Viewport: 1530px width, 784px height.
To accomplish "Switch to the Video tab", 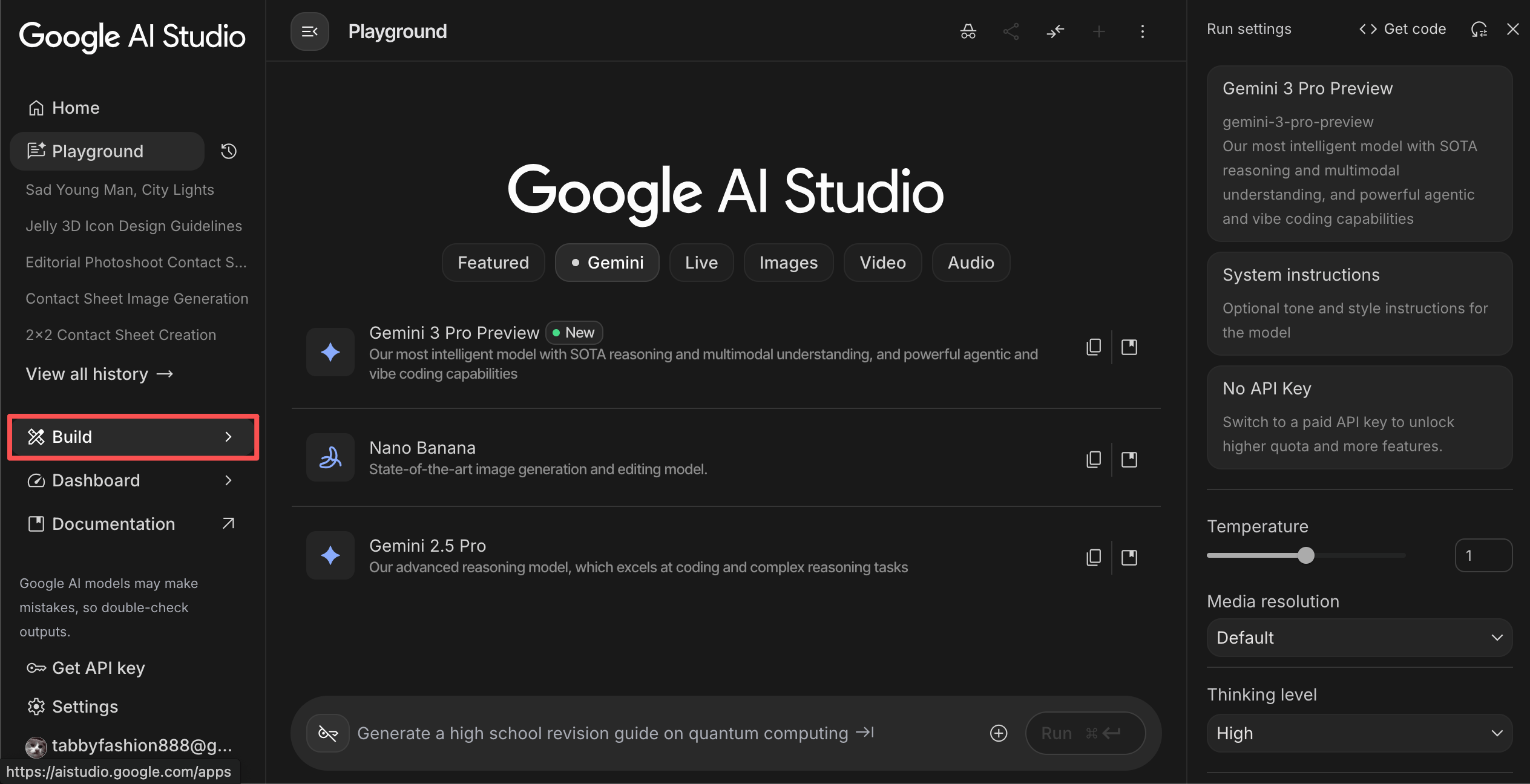I will coord(883,263).
